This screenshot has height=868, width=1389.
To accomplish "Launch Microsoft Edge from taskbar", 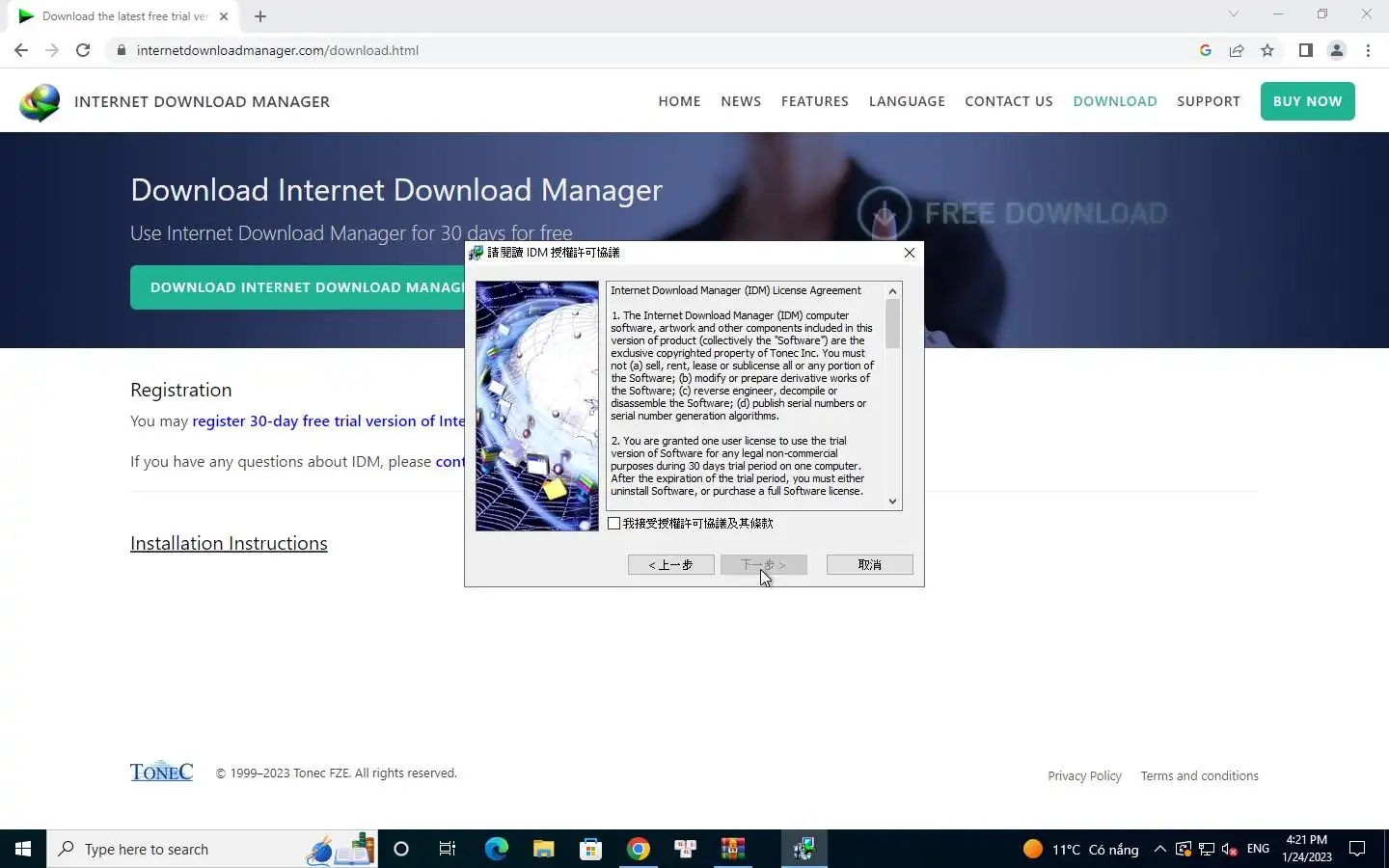I will (496, 849).
